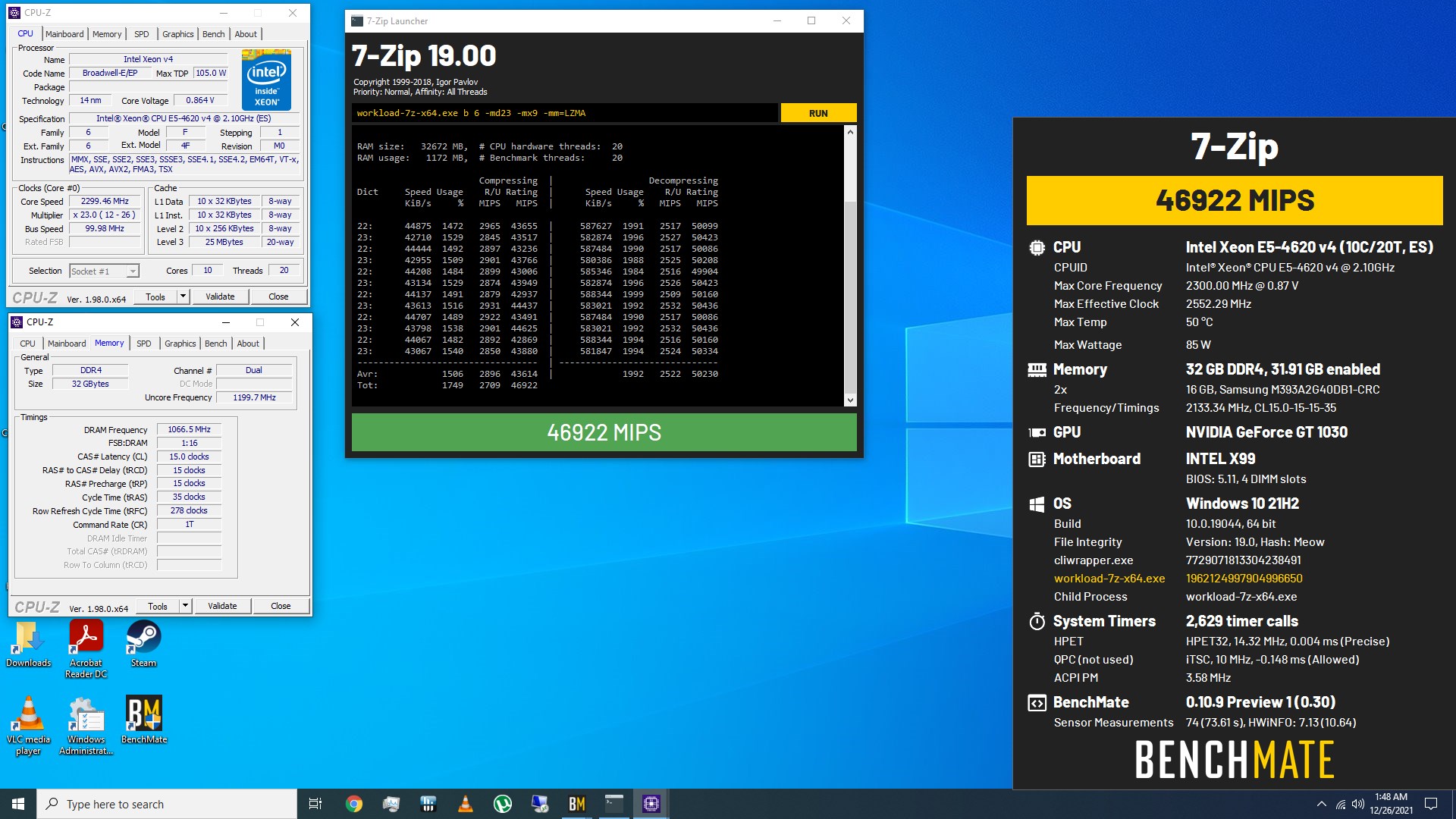Open the remote desktop taskbar icon
Screen dimensions: 1456x819
pyautogui.click(x=540, y=804)
